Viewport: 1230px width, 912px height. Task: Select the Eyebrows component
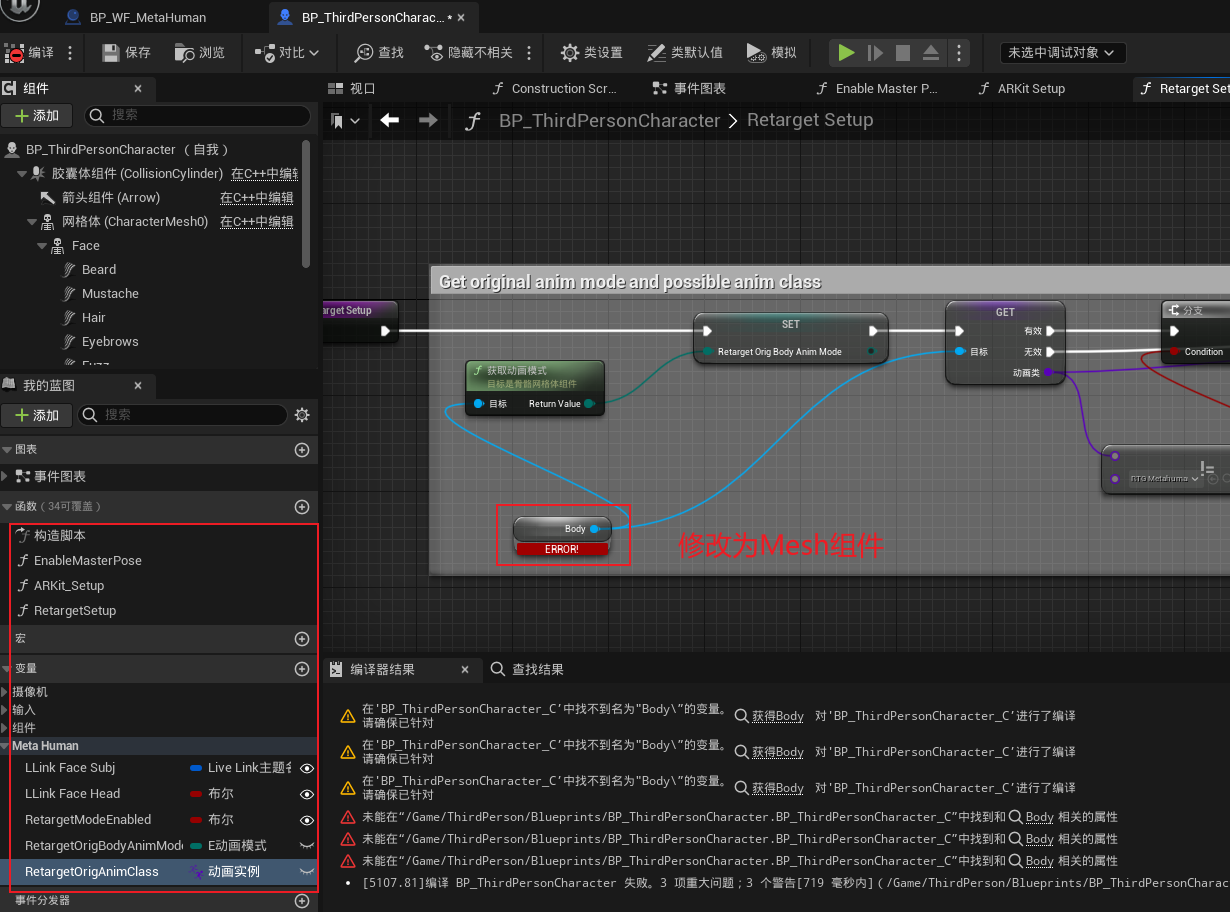(x=110, y=341)
